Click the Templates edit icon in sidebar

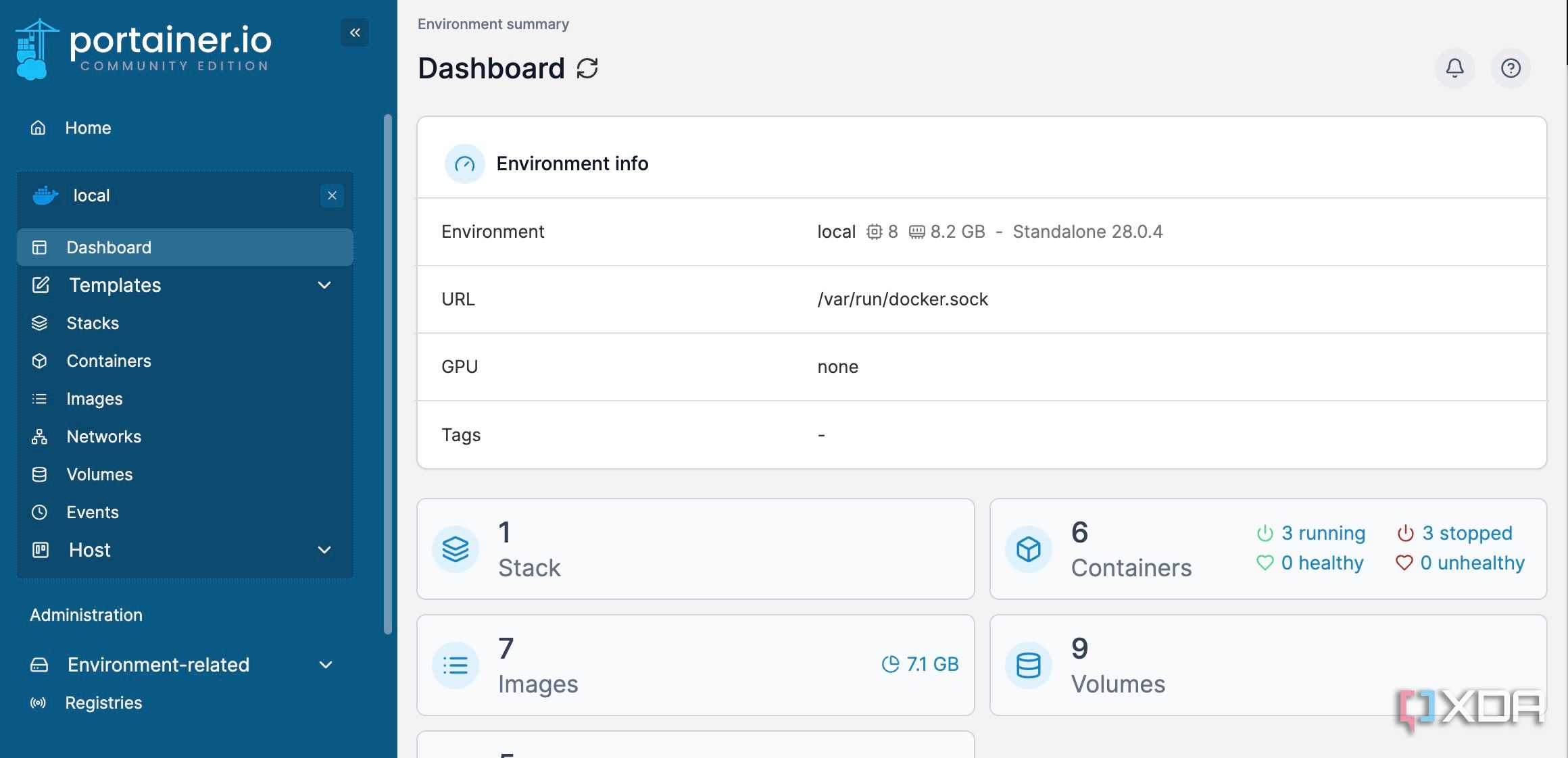click(x=41, y=285)
